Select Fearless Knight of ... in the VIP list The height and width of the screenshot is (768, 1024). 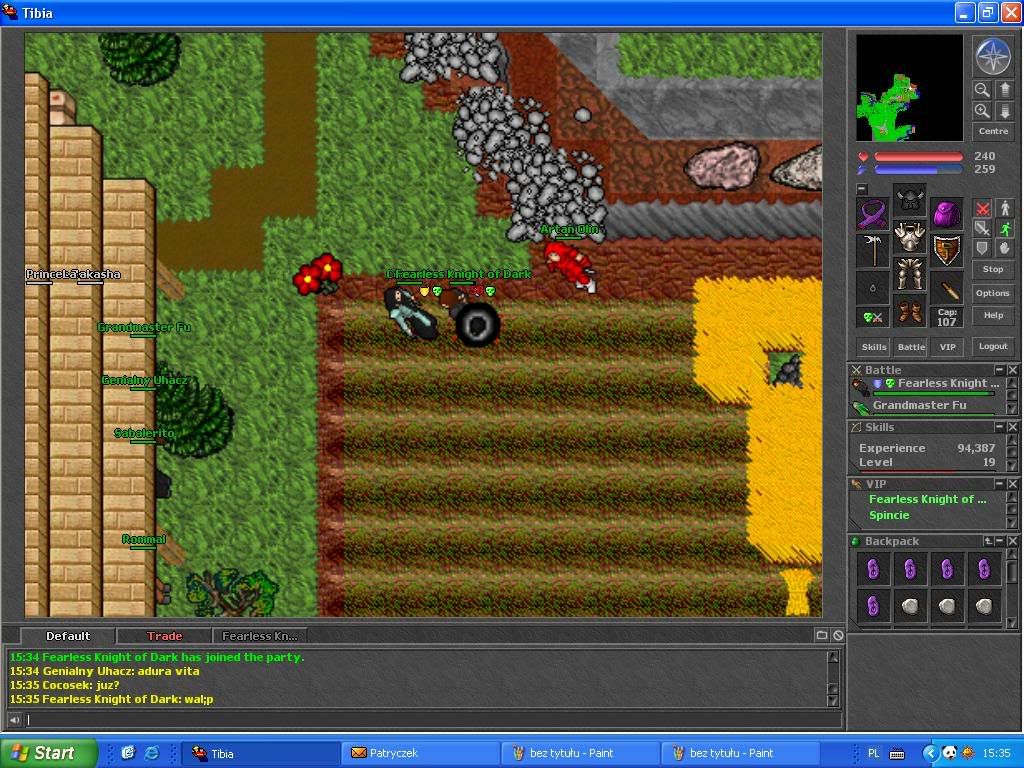pyautogui.click(x=927, y=500)
